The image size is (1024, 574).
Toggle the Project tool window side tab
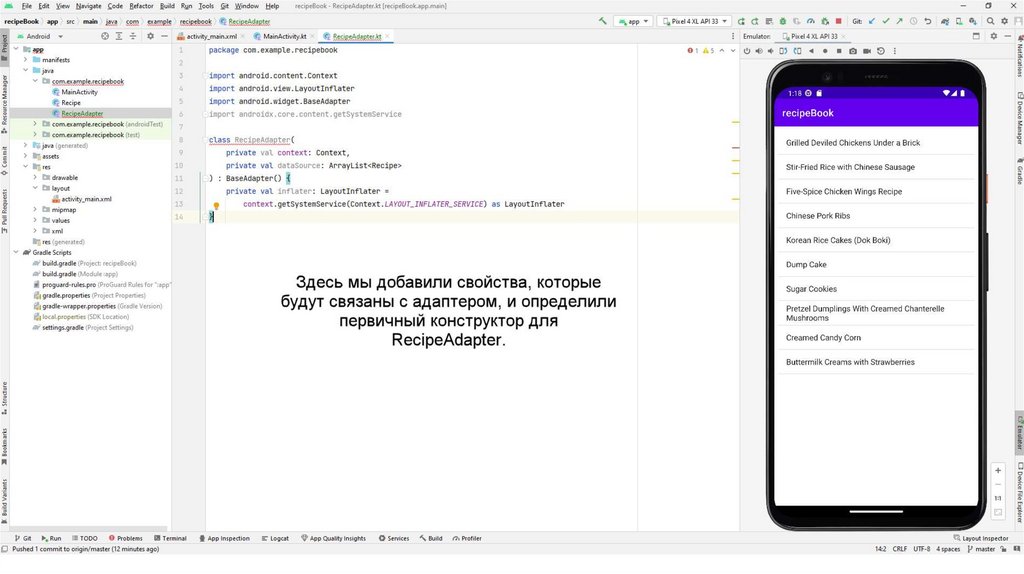tap(4, 43)
